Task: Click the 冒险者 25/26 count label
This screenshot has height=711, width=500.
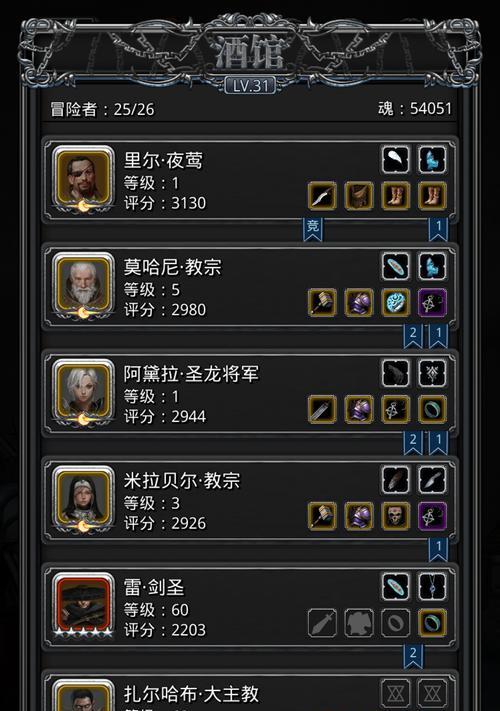Action: (102, 109)
